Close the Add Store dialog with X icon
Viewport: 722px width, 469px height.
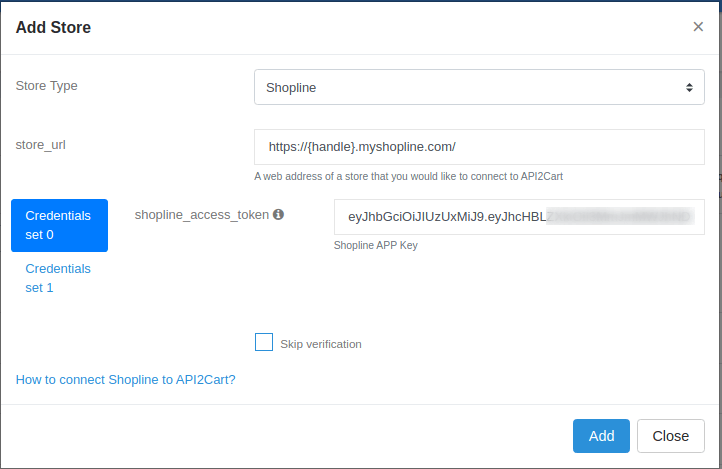tap(698, 27)
